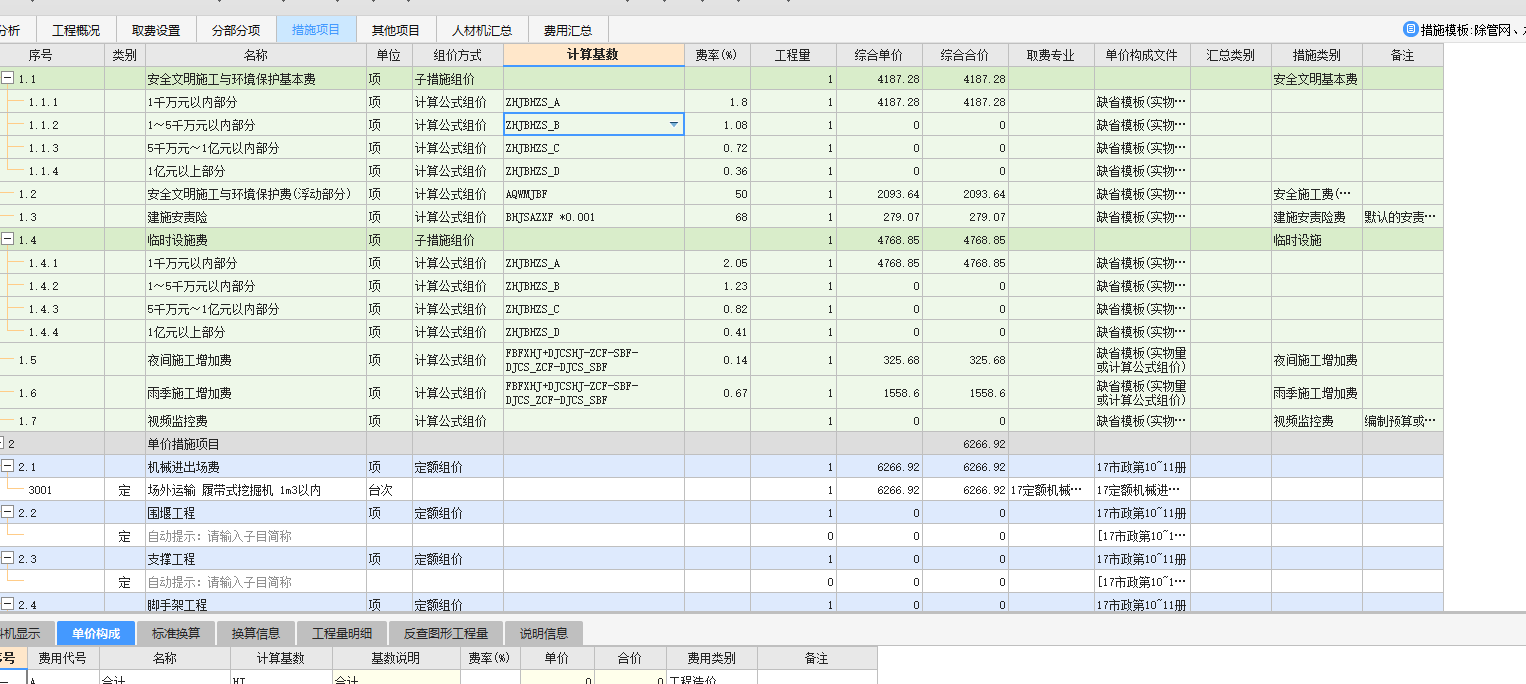Click the 单价构成文件 column header

tap(1142, 55)
